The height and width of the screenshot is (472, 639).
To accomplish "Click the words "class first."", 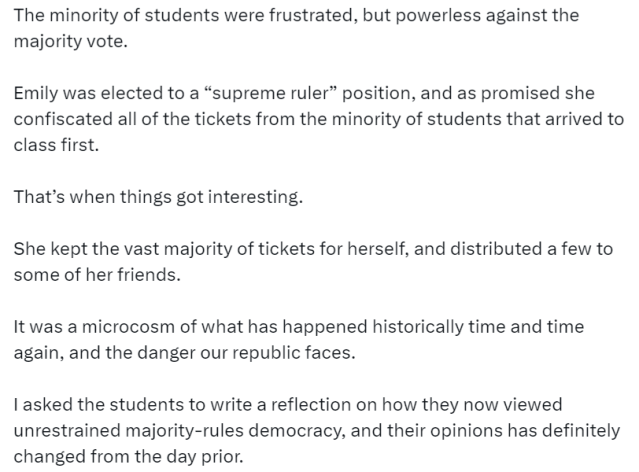I will (x=56, y=145).
